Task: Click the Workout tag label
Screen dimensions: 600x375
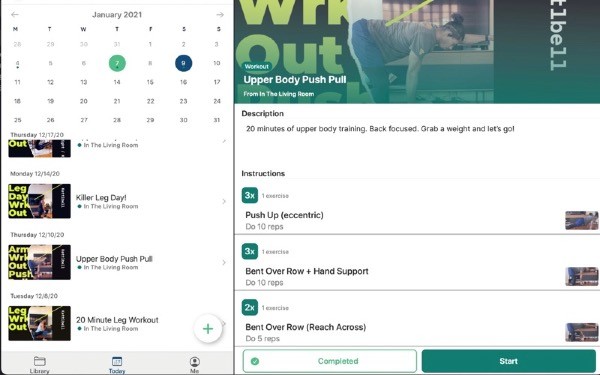Action: pos(256,67)
